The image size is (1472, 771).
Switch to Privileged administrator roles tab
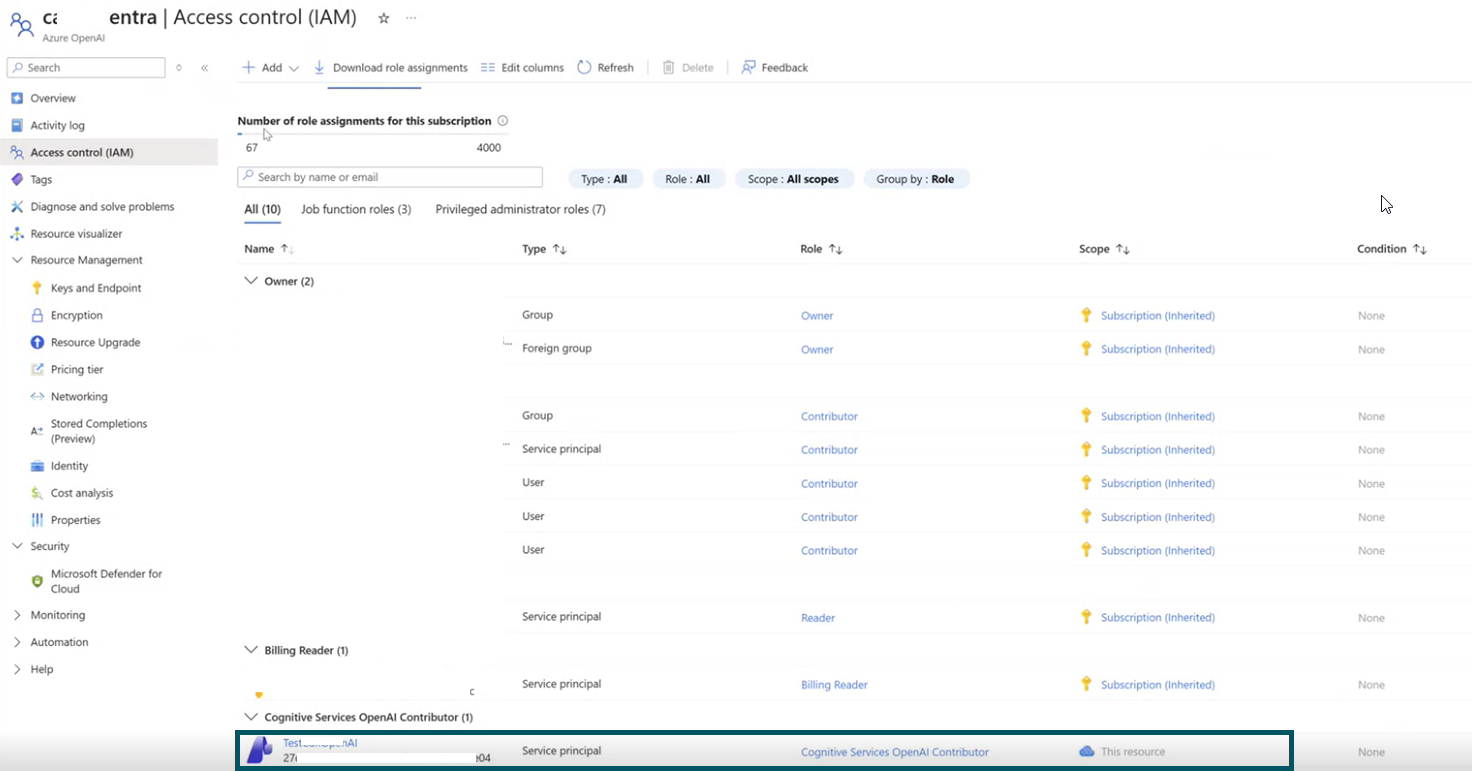tap(520, 209)
